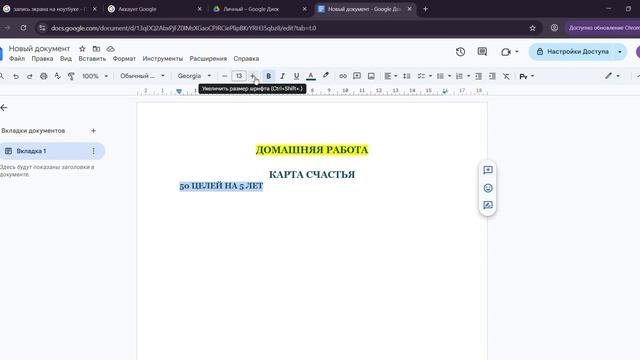Reload the page
Screen dimensions: 640x360
23,28
